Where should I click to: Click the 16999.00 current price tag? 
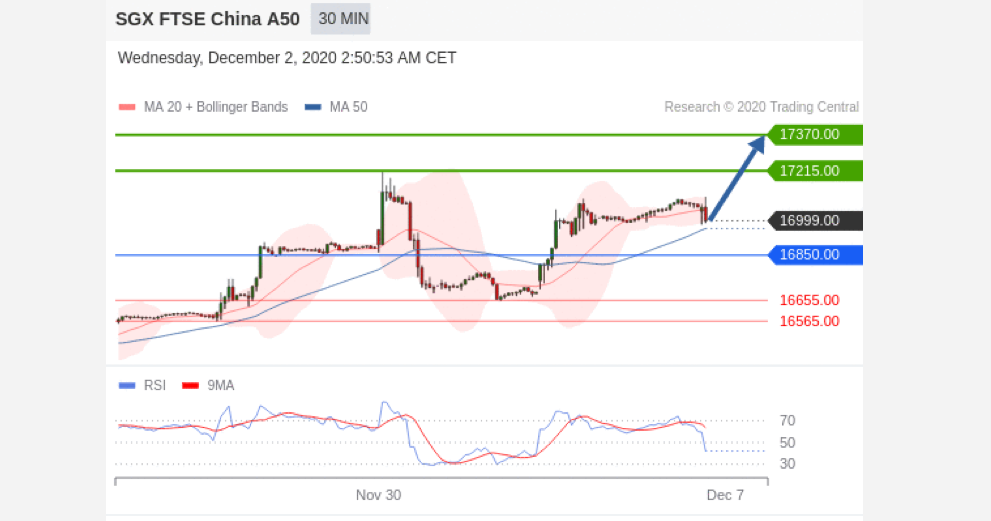(815, 221)
